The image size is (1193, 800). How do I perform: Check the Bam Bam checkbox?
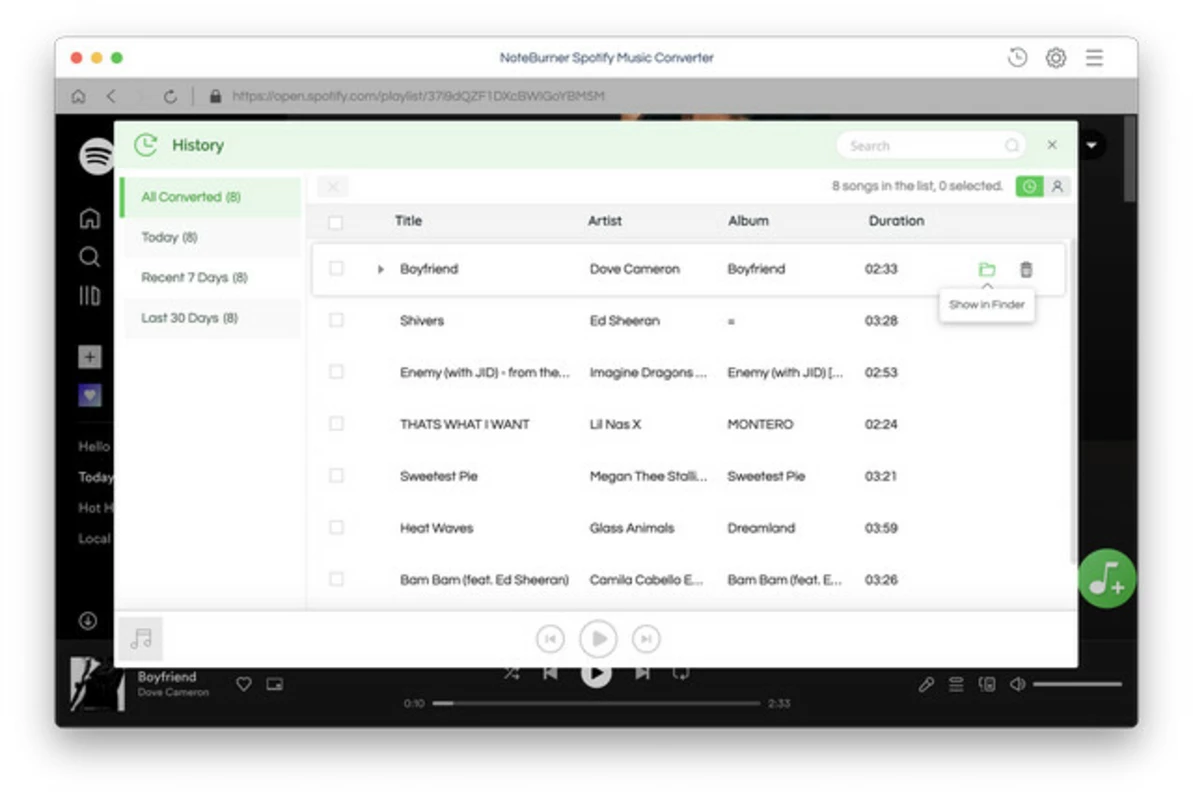[336, 578]
